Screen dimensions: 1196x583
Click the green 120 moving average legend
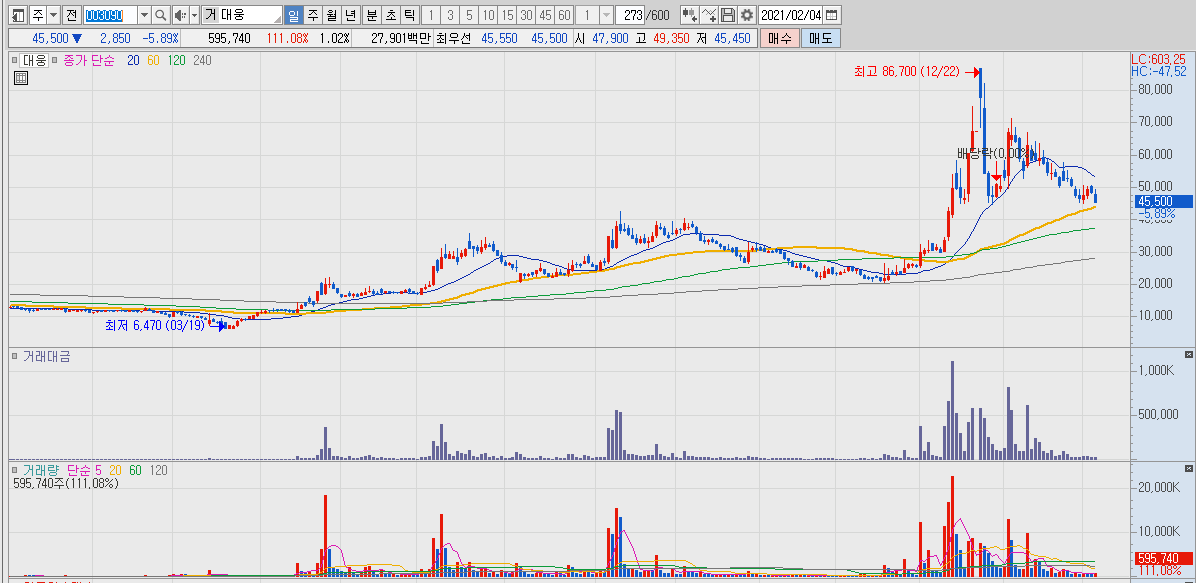[177, 60]
